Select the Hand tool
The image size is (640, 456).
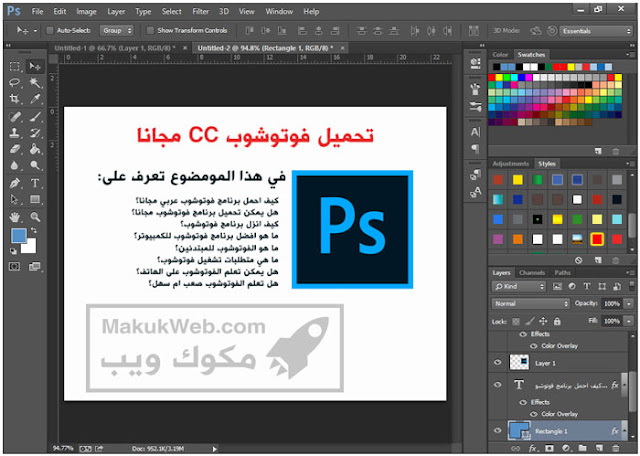click(x=15, y=217)
